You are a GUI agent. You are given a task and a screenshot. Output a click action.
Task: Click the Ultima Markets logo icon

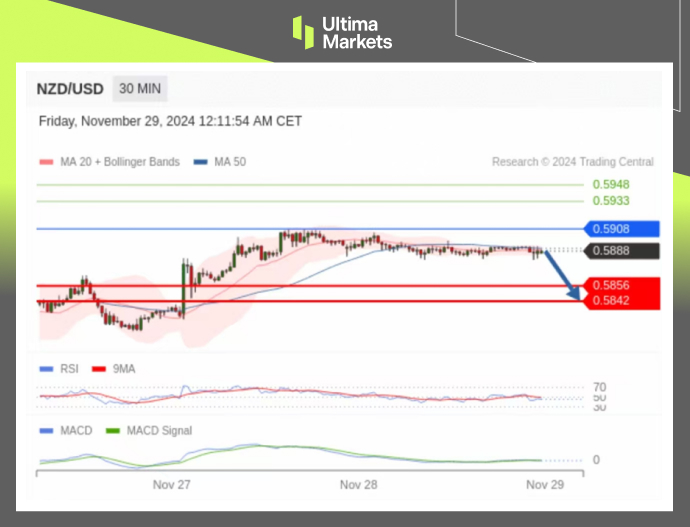[303, 31]
